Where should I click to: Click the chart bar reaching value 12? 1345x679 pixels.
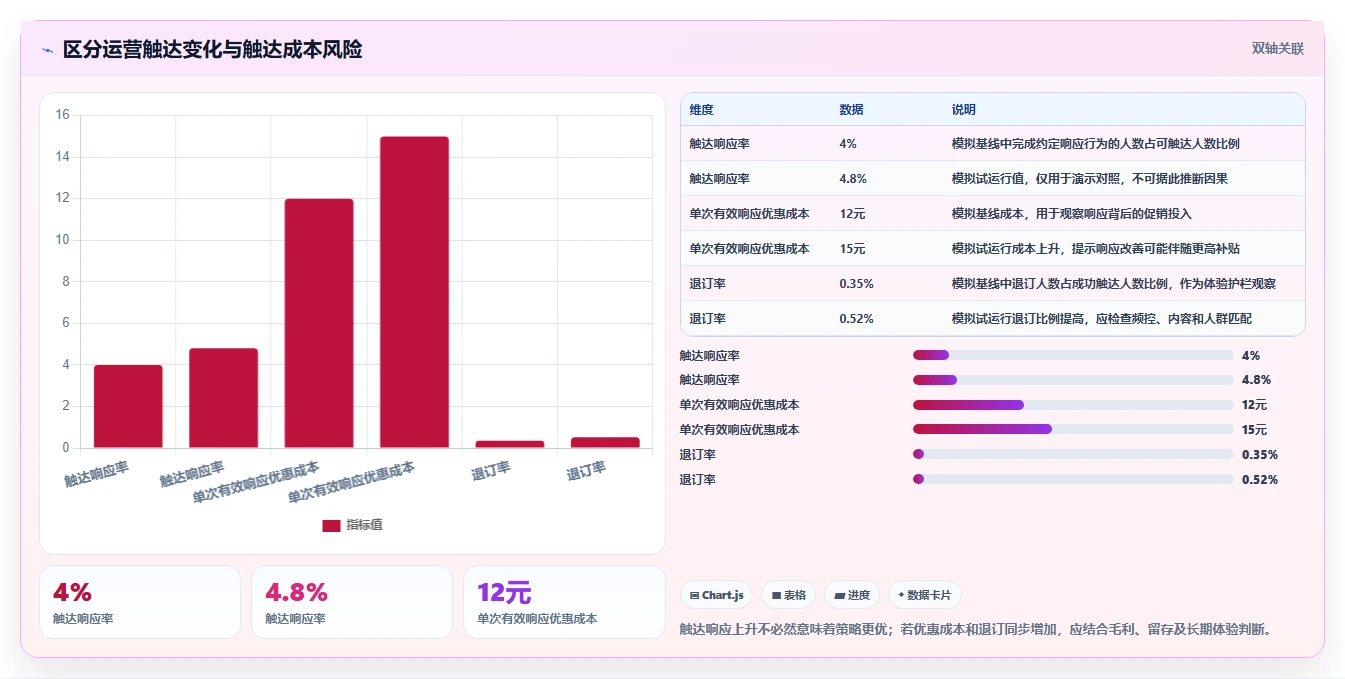click(x=319, y=323)
